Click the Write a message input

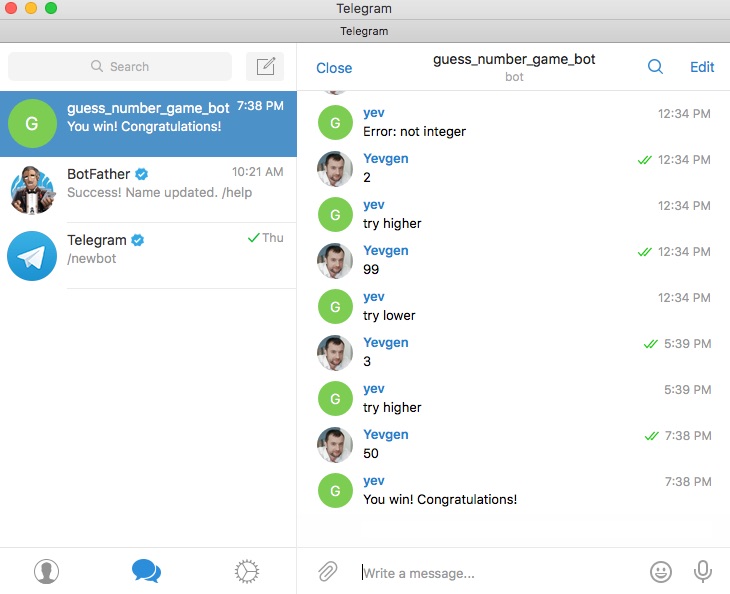[x=500, y=573]
